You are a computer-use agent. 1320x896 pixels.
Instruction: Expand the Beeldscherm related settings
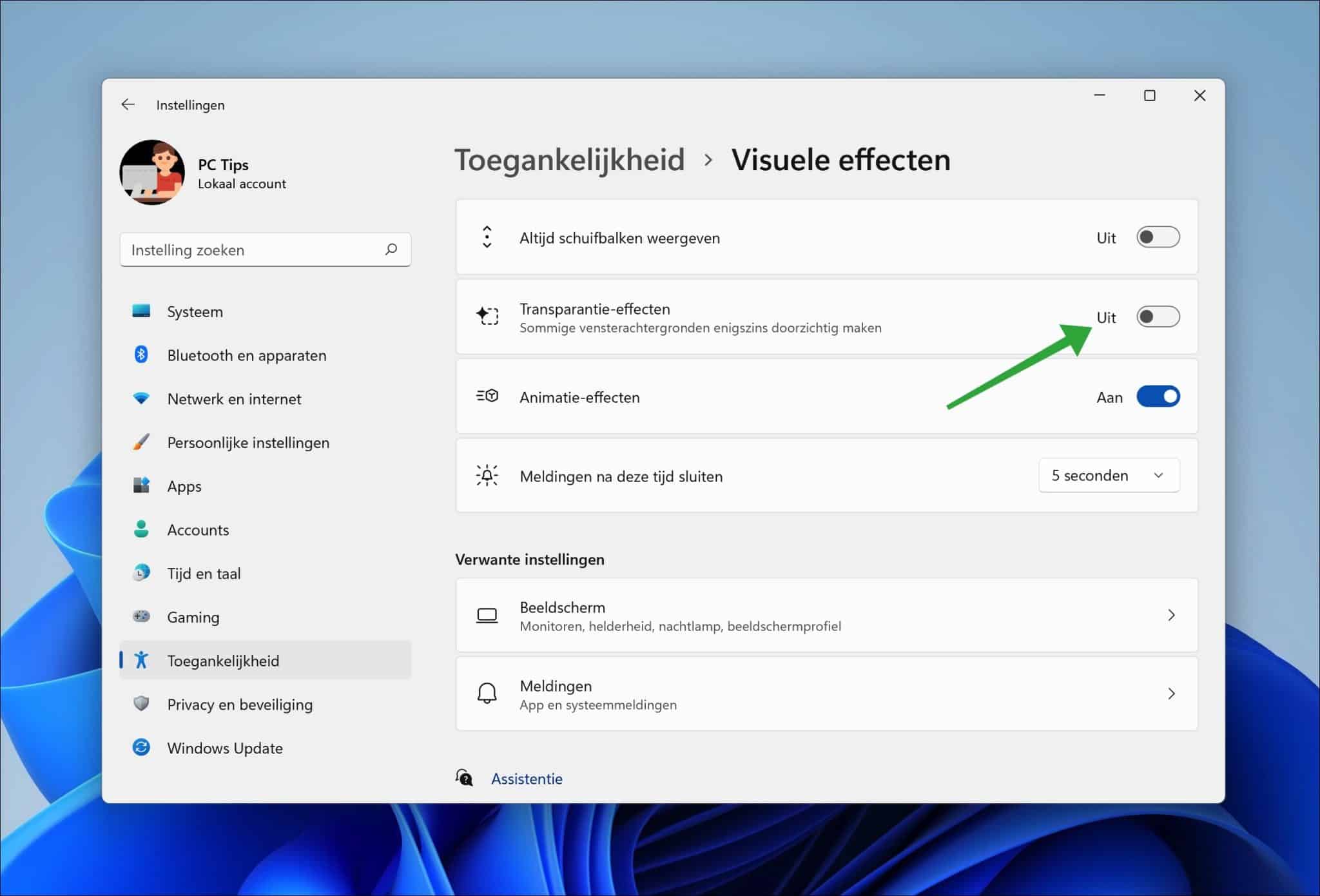click(1171, 615)
